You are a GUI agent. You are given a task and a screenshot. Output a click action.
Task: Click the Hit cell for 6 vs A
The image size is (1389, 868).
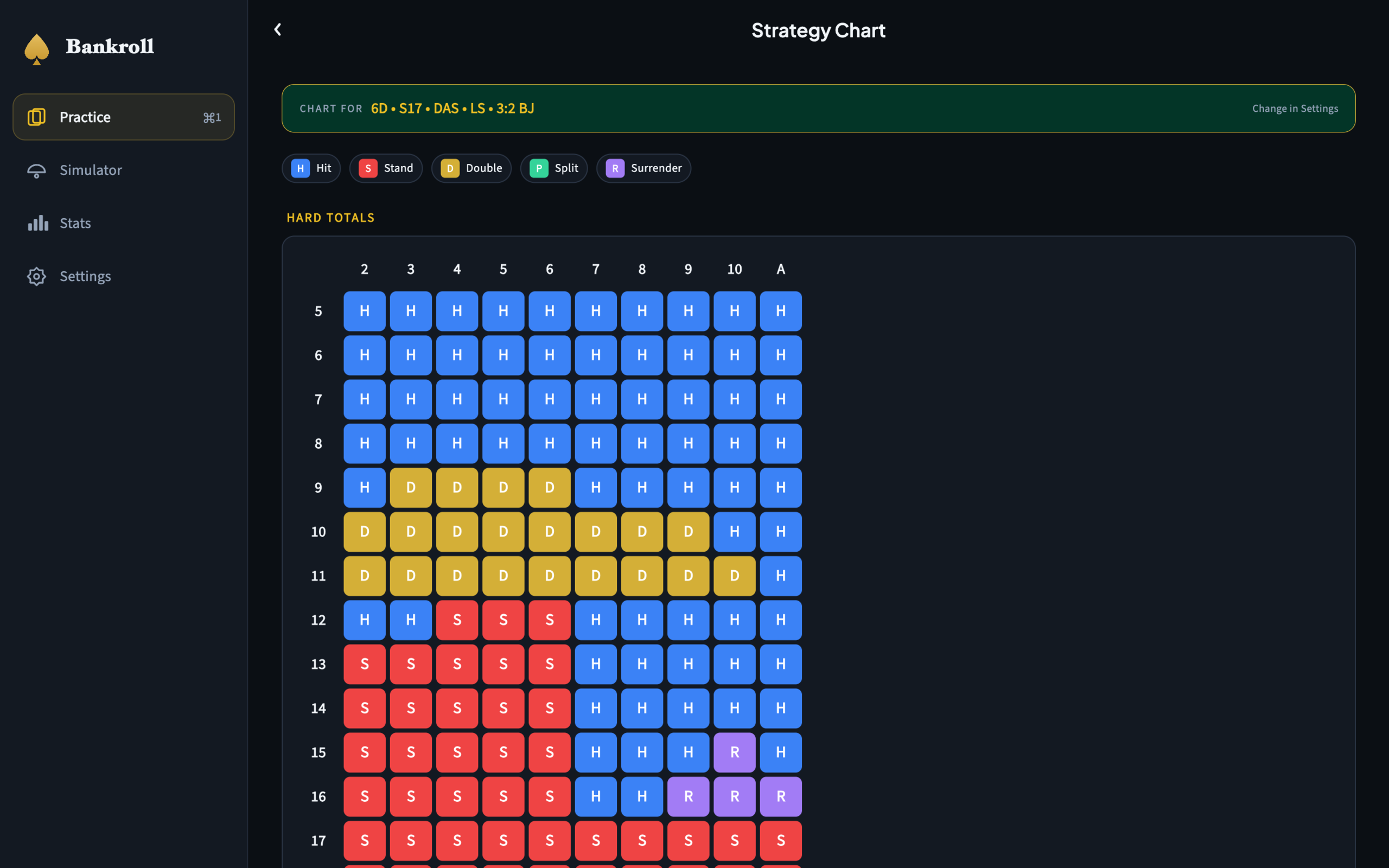click(781, 355)
